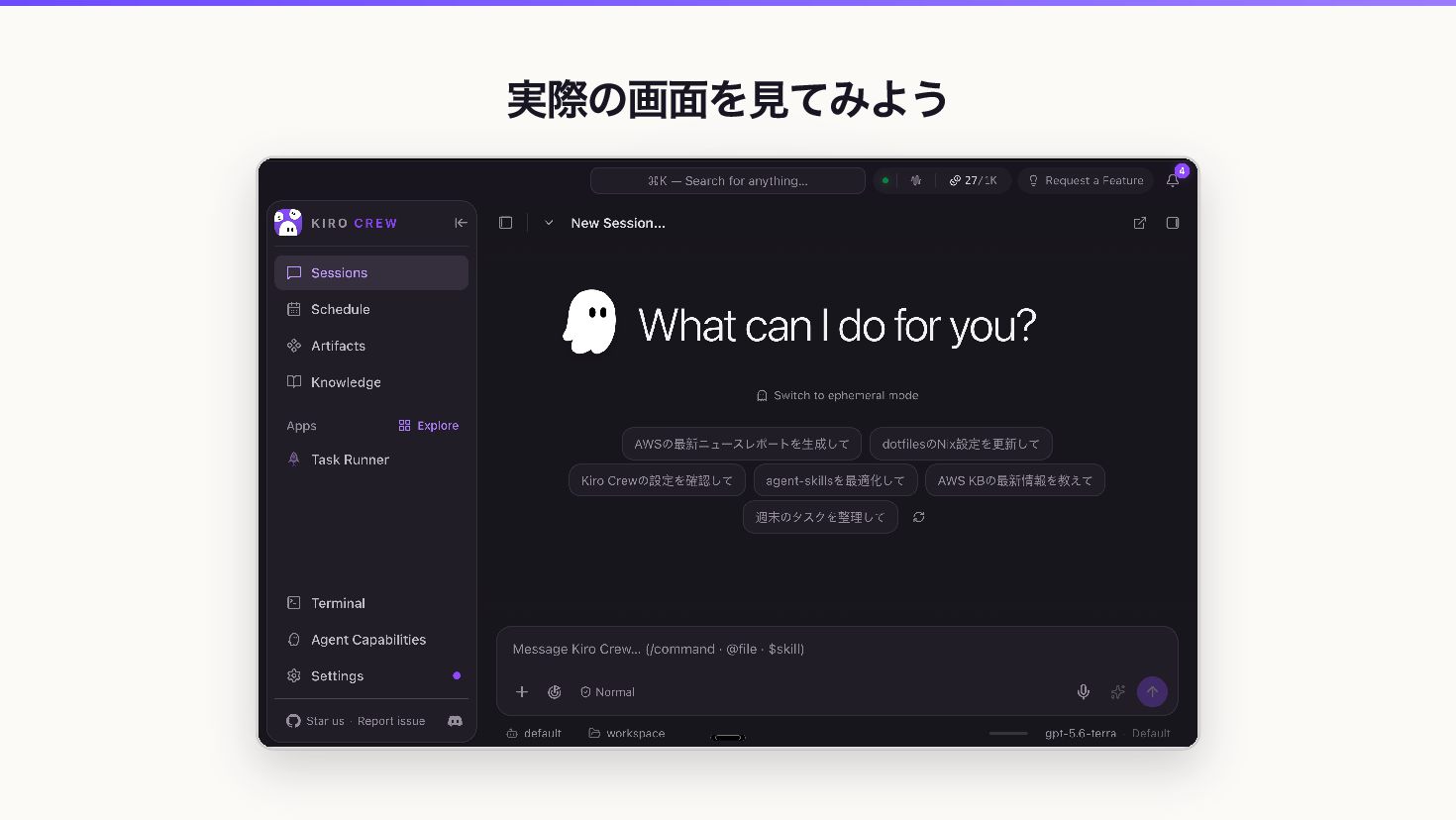Open Agent Capabilities
The height and width of the screenshot is (820, 1456).
(371, 640)
